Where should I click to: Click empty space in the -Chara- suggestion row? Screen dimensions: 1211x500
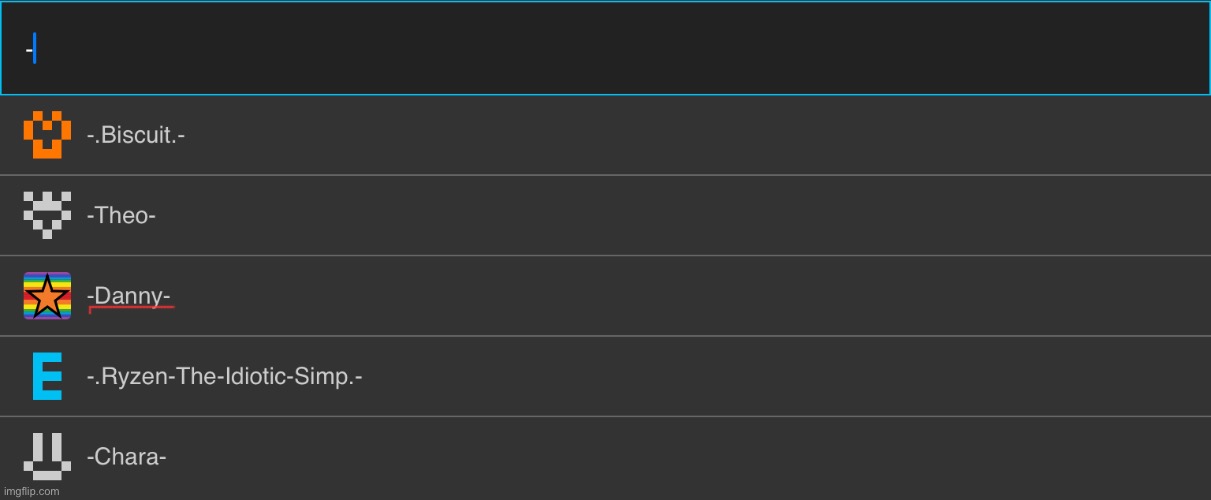(x=700, y=457)
